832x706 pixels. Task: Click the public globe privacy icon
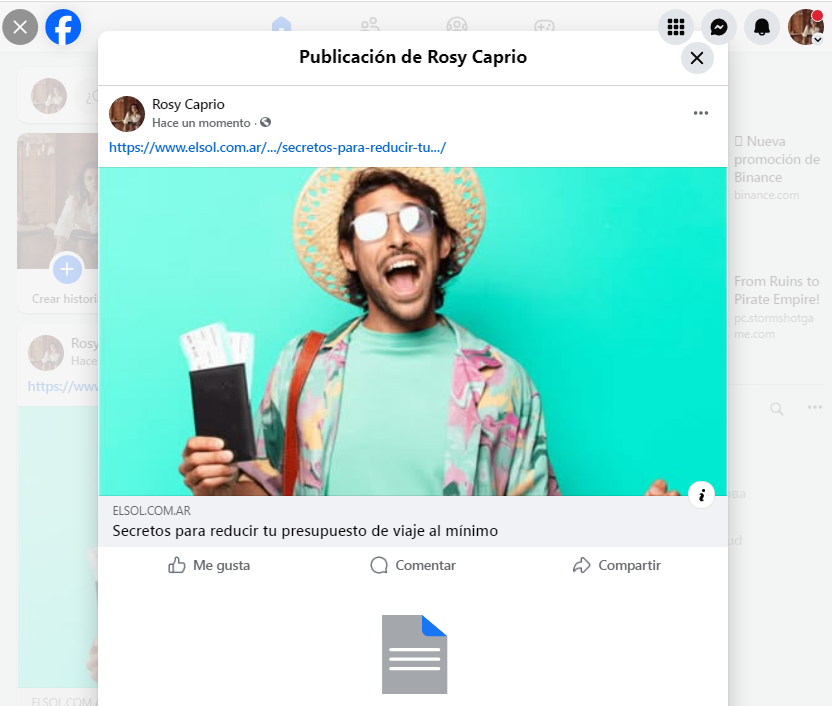click(x=266, y=123)
